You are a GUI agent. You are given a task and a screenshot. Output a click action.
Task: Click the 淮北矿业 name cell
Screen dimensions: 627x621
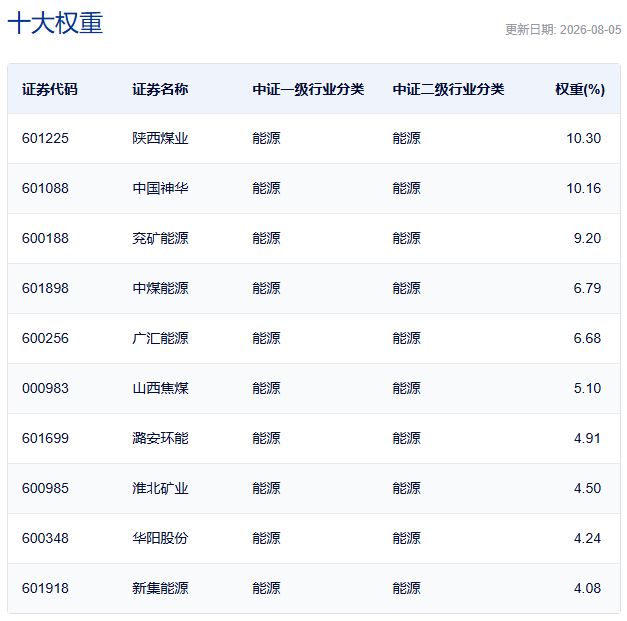tap(160, 488)
